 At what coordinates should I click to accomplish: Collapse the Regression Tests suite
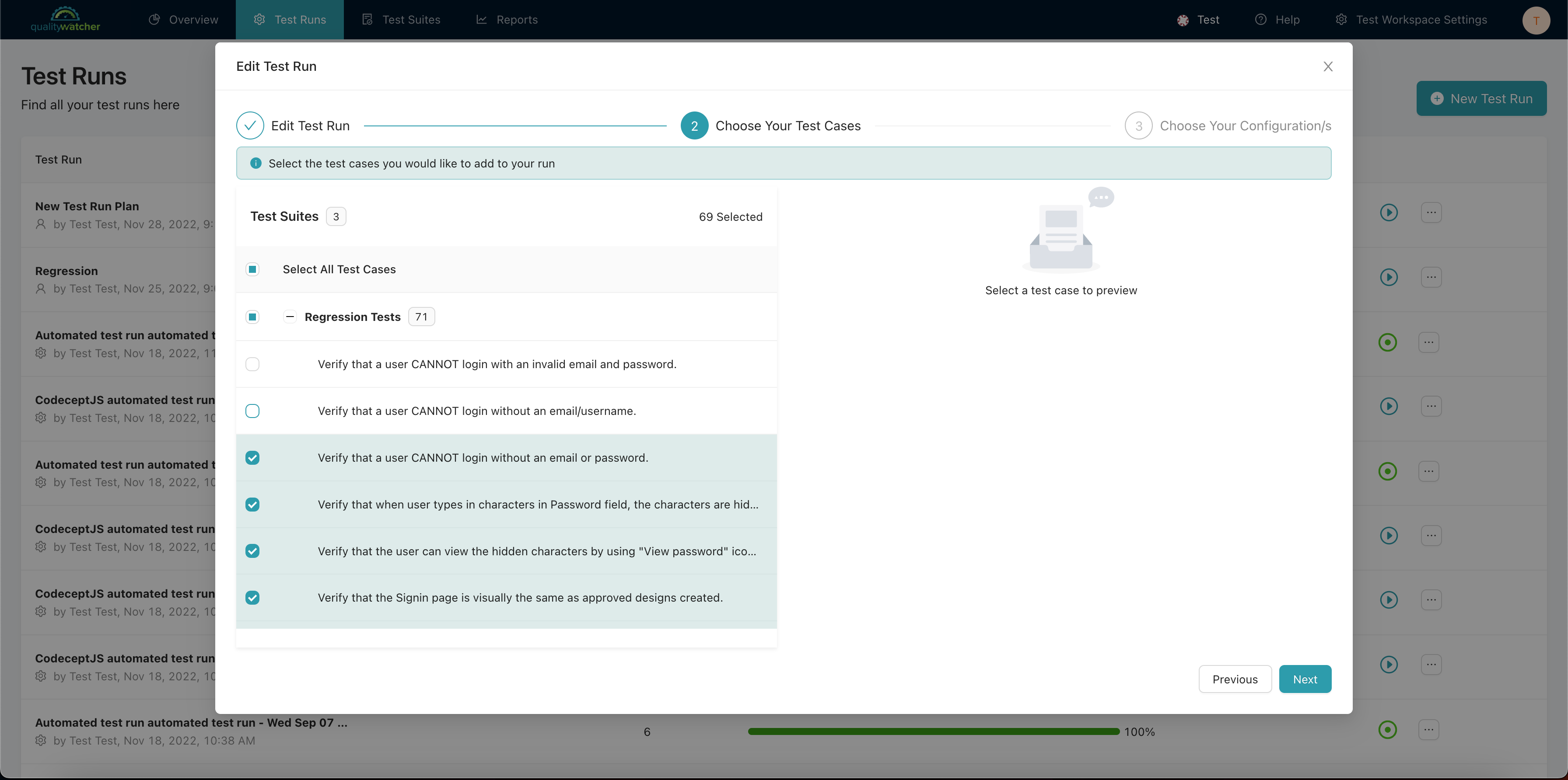click(290, 317)
